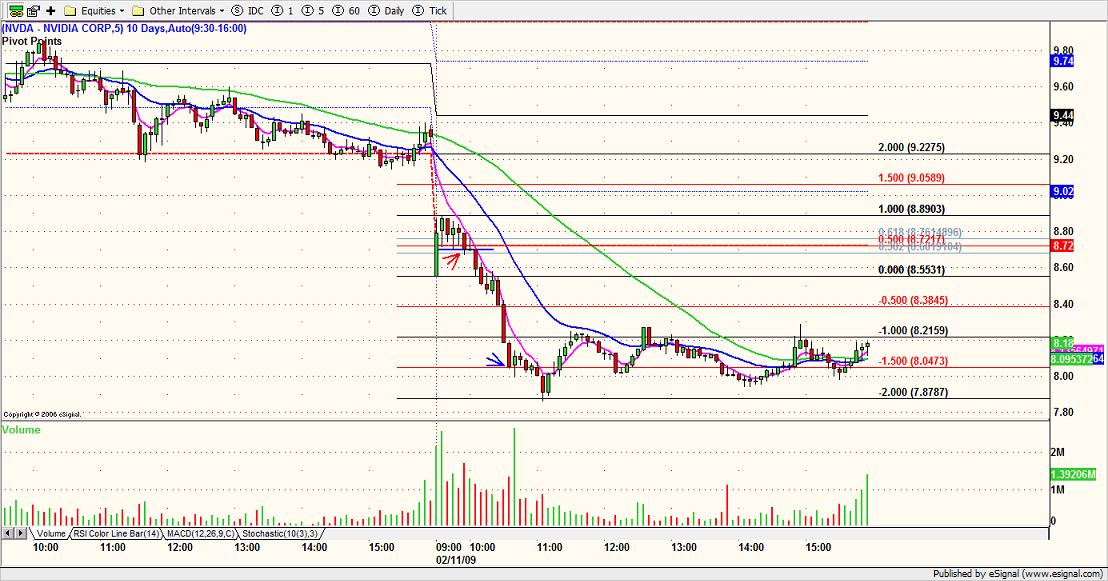Image resolution: width=1108 pixels, height=581 pixels.
Task: Click the 1.500 (9.0589) Fibonacci label
Action: click(911, 177)
